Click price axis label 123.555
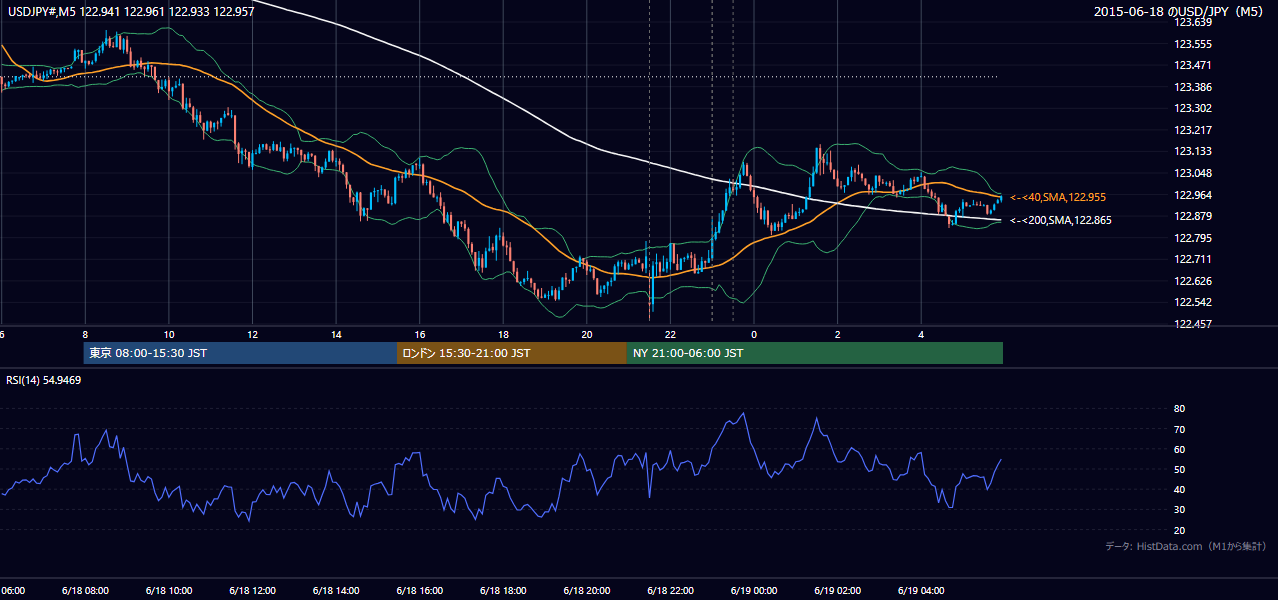This screenshot has height=600, width=1278. [x=1195, y=44]
